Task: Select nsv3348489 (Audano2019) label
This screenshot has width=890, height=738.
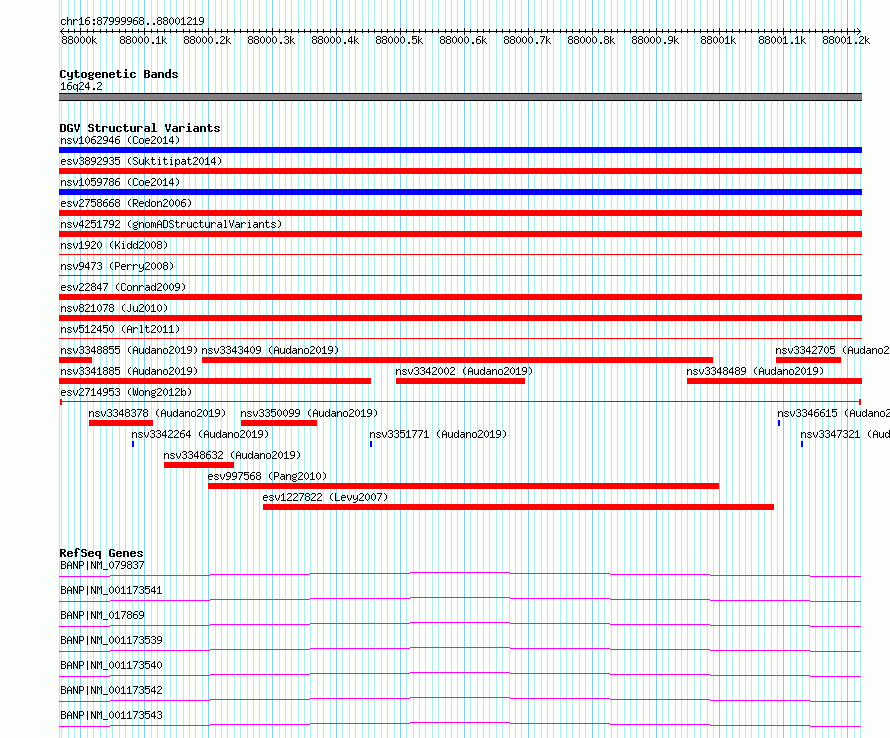Action: pyautogui.click(x=755, y=371)
